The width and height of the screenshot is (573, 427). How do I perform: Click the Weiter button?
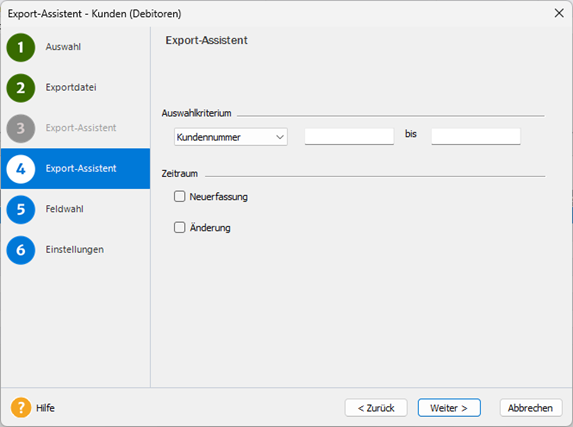(x=449, y=408)
